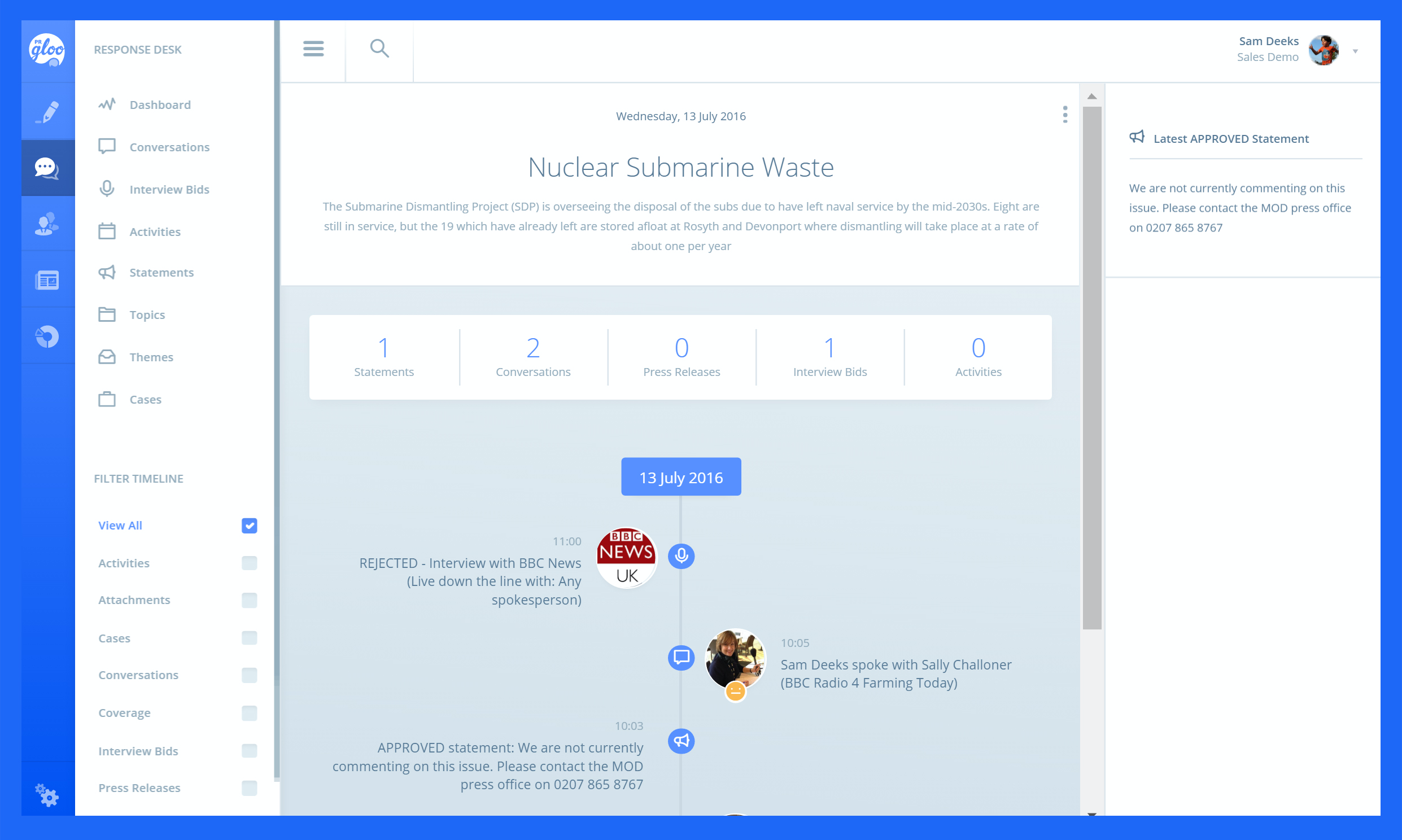Image resolution: width=1402 pixels, height=840 pixels.
Task: Click the BBC News UK logo thumbnail
Action: (x=627, y=558)
